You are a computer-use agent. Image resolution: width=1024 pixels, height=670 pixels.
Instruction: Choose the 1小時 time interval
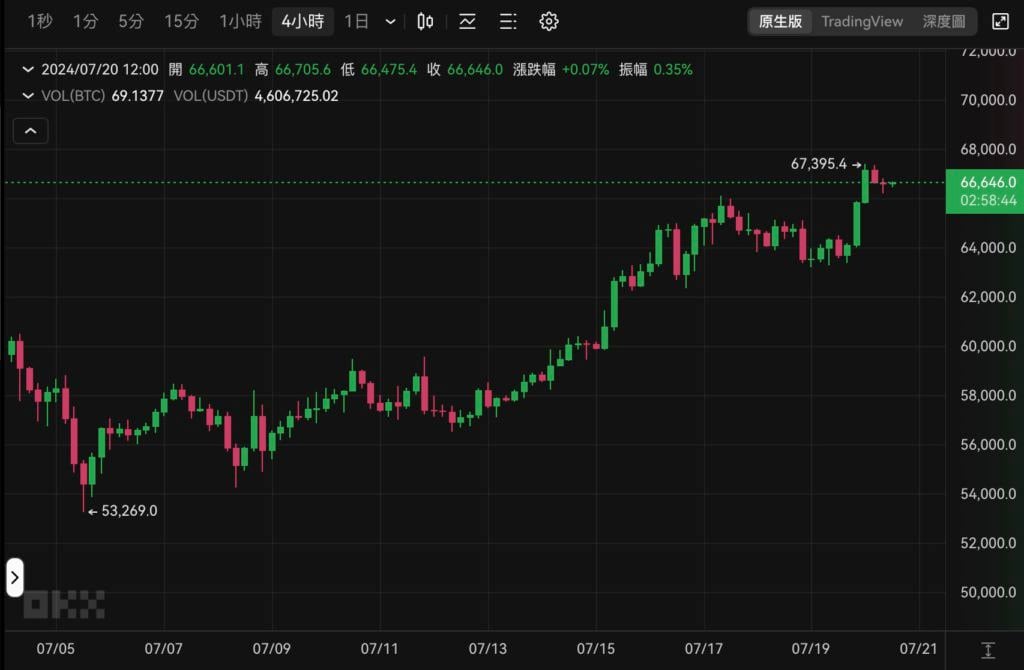pyautogui.click(x=240, y=21)
